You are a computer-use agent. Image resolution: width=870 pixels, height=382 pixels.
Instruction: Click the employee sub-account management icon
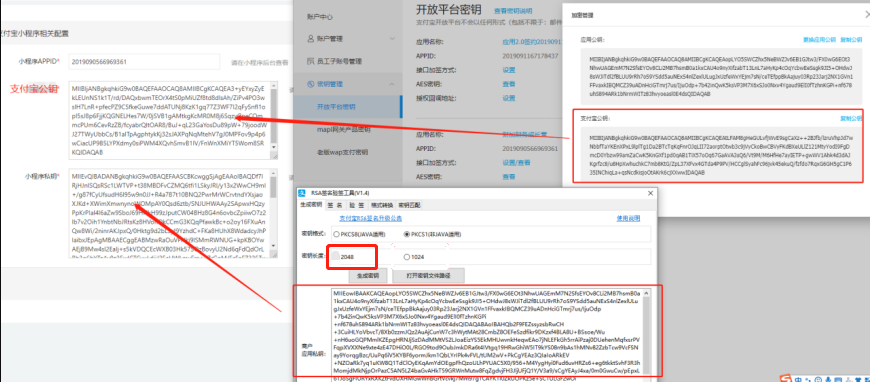(x=311, y=61)
